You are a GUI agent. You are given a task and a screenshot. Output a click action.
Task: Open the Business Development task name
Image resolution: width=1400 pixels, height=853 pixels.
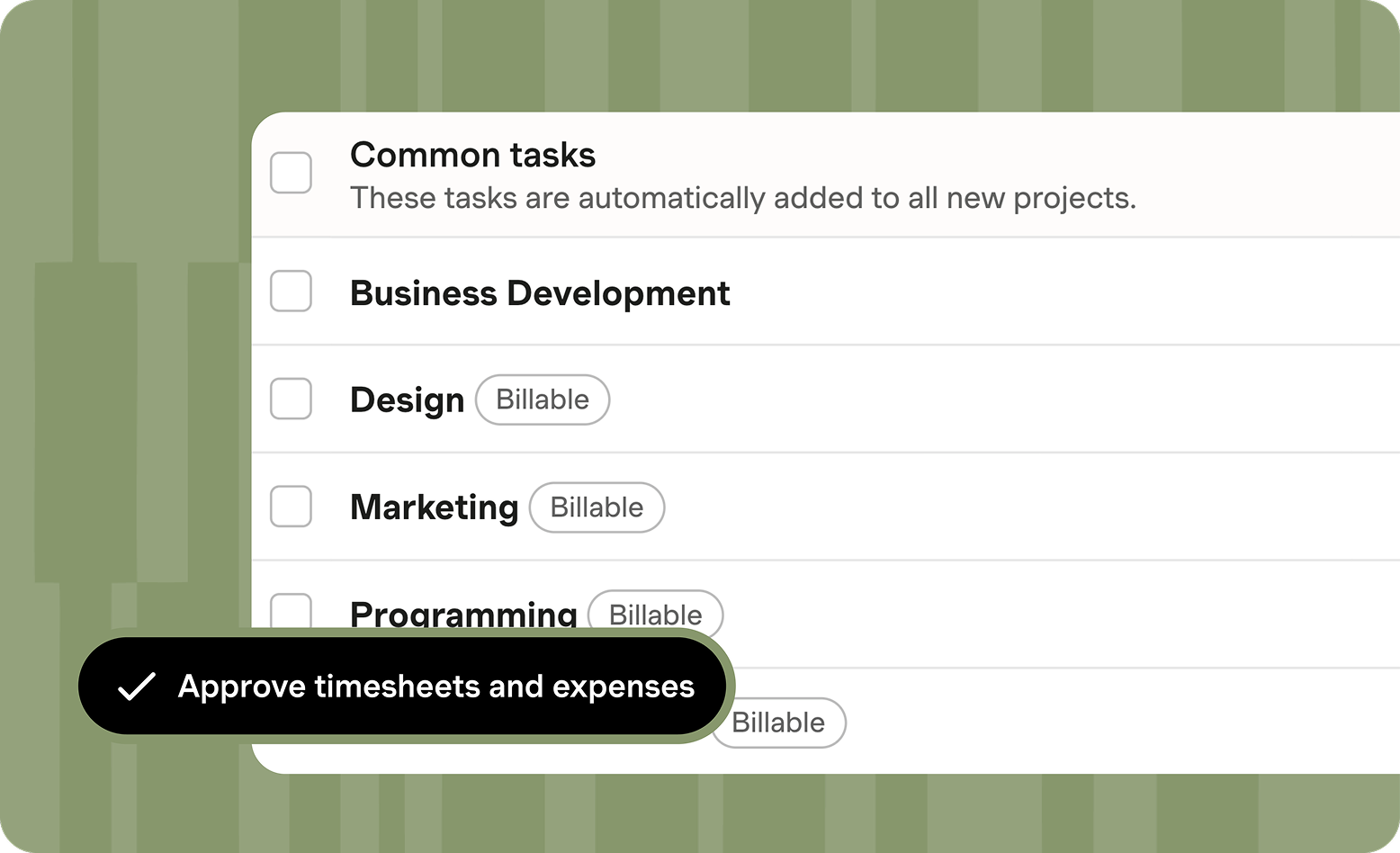pyautogui.click(x=540, y=293)
